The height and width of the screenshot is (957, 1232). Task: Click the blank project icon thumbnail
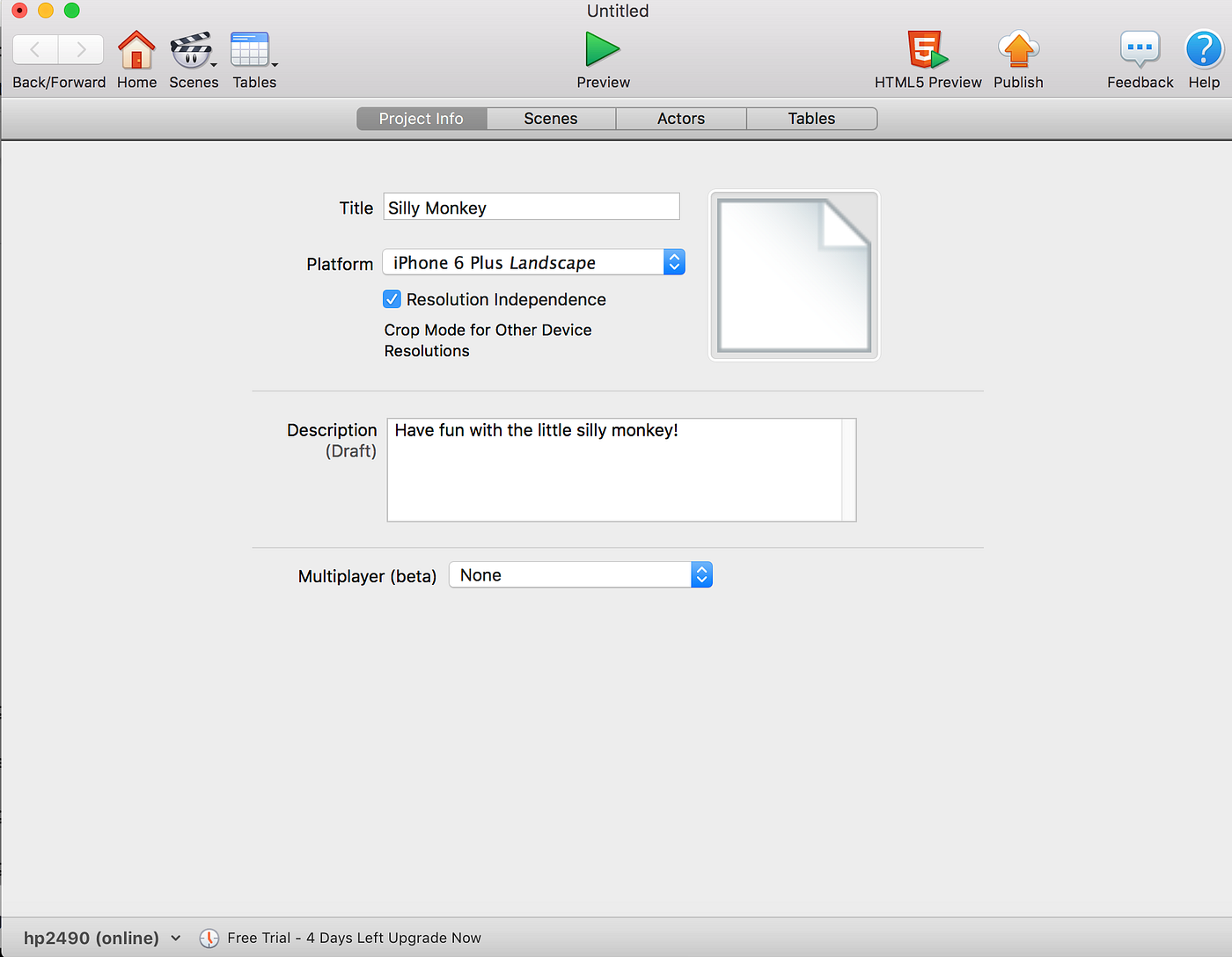coord(794,275)
